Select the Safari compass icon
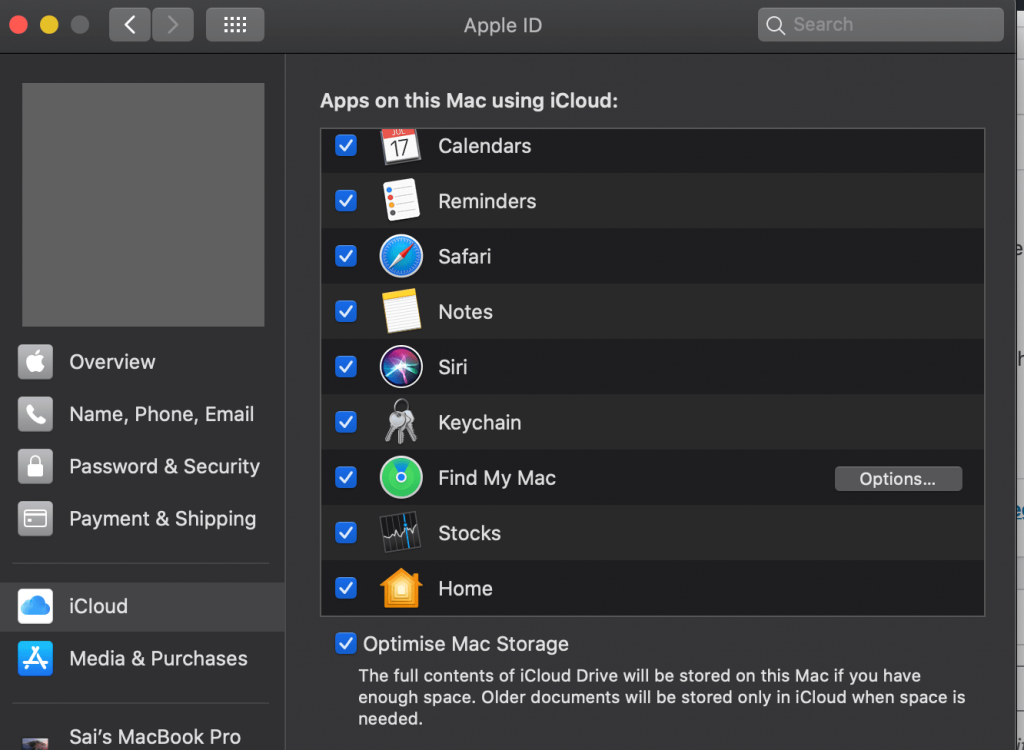The width and height of the screenshot is (1024, 750). (400, 256)
